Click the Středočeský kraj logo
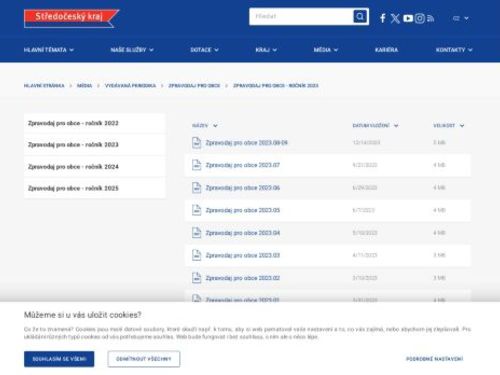The width and height of the screenshot is (500, 375). (71, 18)
